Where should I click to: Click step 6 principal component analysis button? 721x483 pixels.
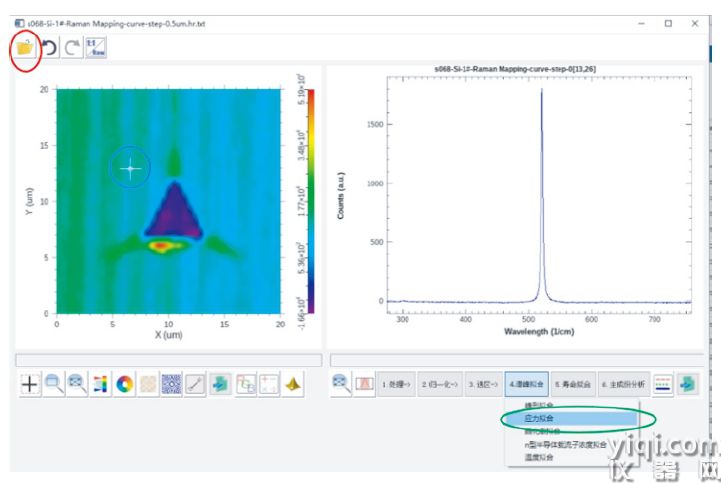624,384
